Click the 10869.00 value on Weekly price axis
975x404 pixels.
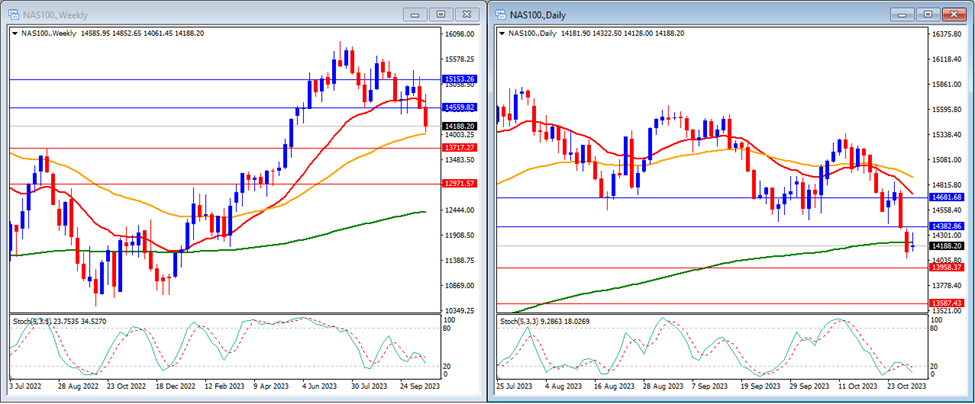click(460, 285)
